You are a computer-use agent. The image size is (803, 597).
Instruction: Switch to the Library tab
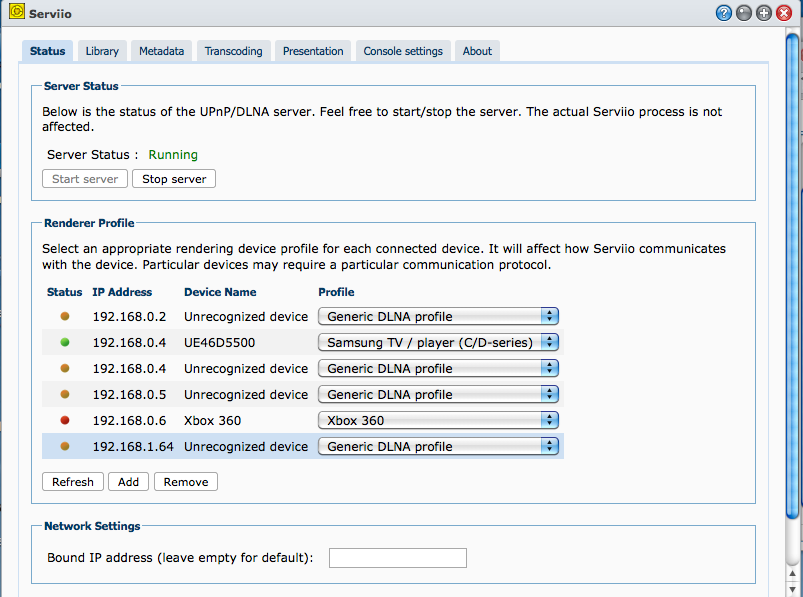tap(102, 51)
